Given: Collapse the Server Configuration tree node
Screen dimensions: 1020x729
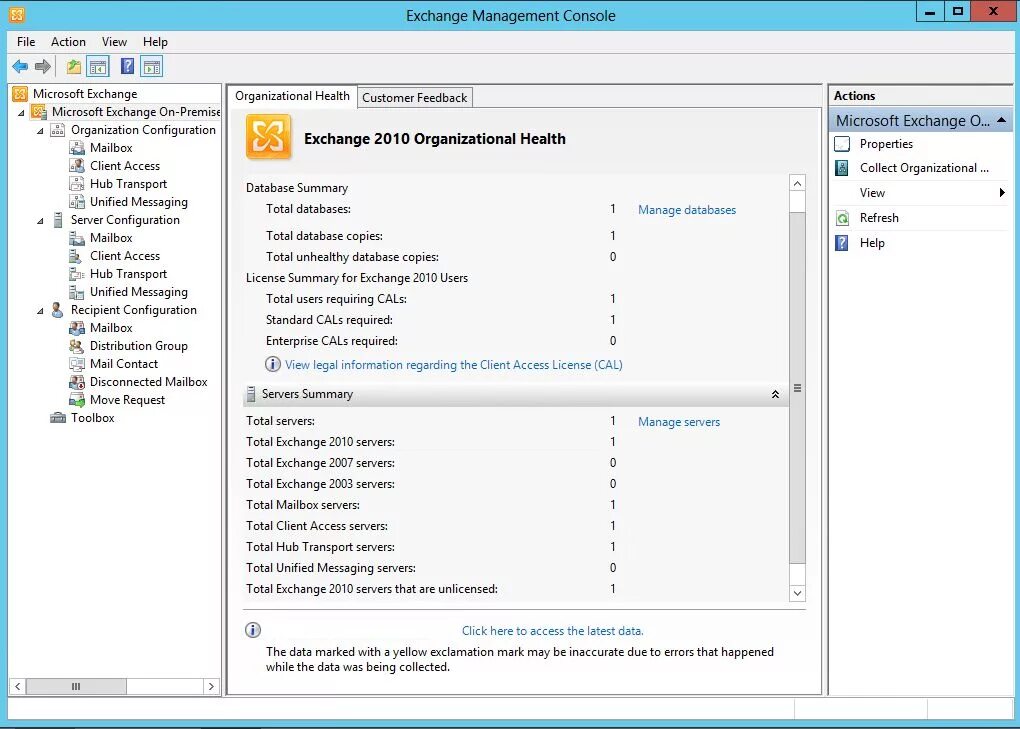Looking at the screenshot, I should [40, 220].
